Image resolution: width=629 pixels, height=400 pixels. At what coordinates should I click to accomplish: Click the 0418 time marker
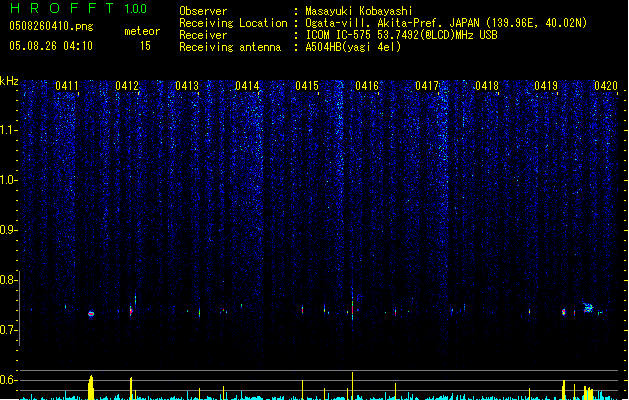(x=487, y=86)
